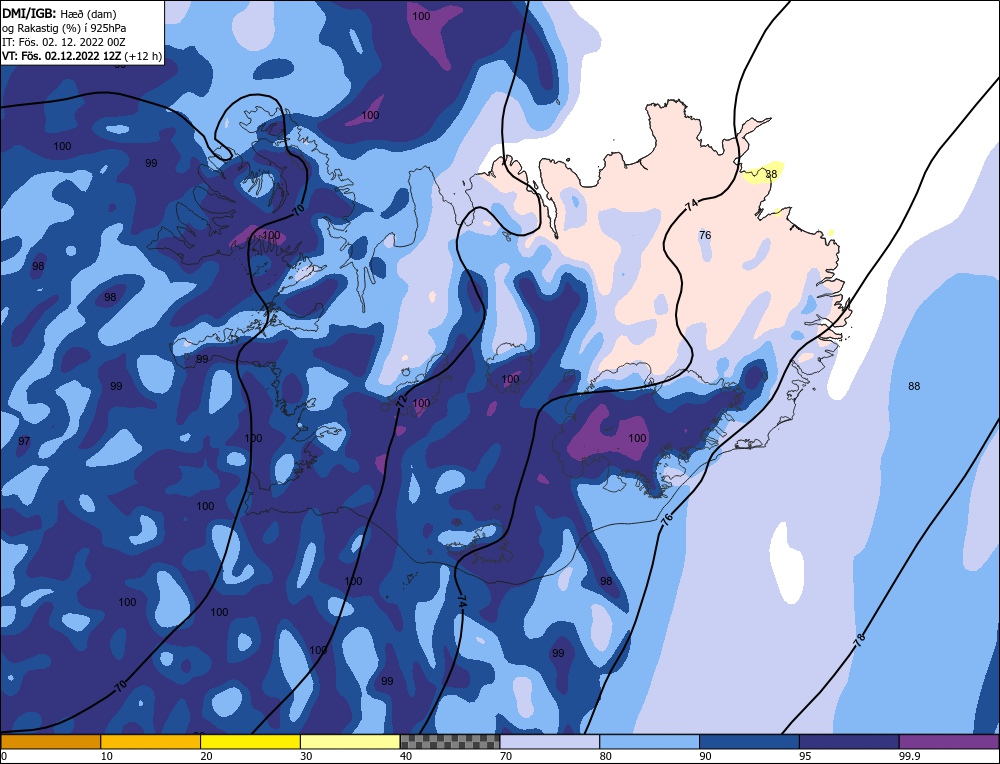Click the pale yellow 30–40 legend swatch

click(x=350, y=741)
